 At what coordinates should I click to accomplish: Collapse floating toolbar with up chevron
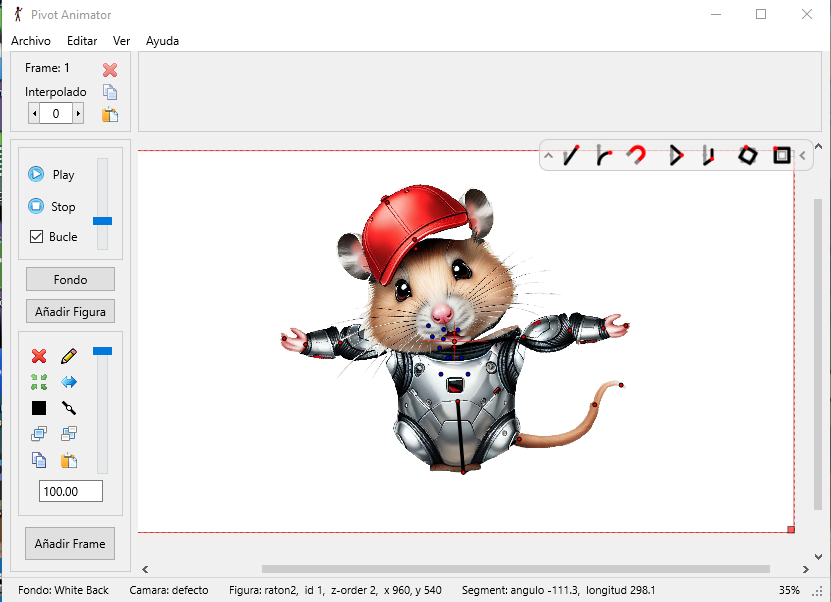click(x=549, y=156)
